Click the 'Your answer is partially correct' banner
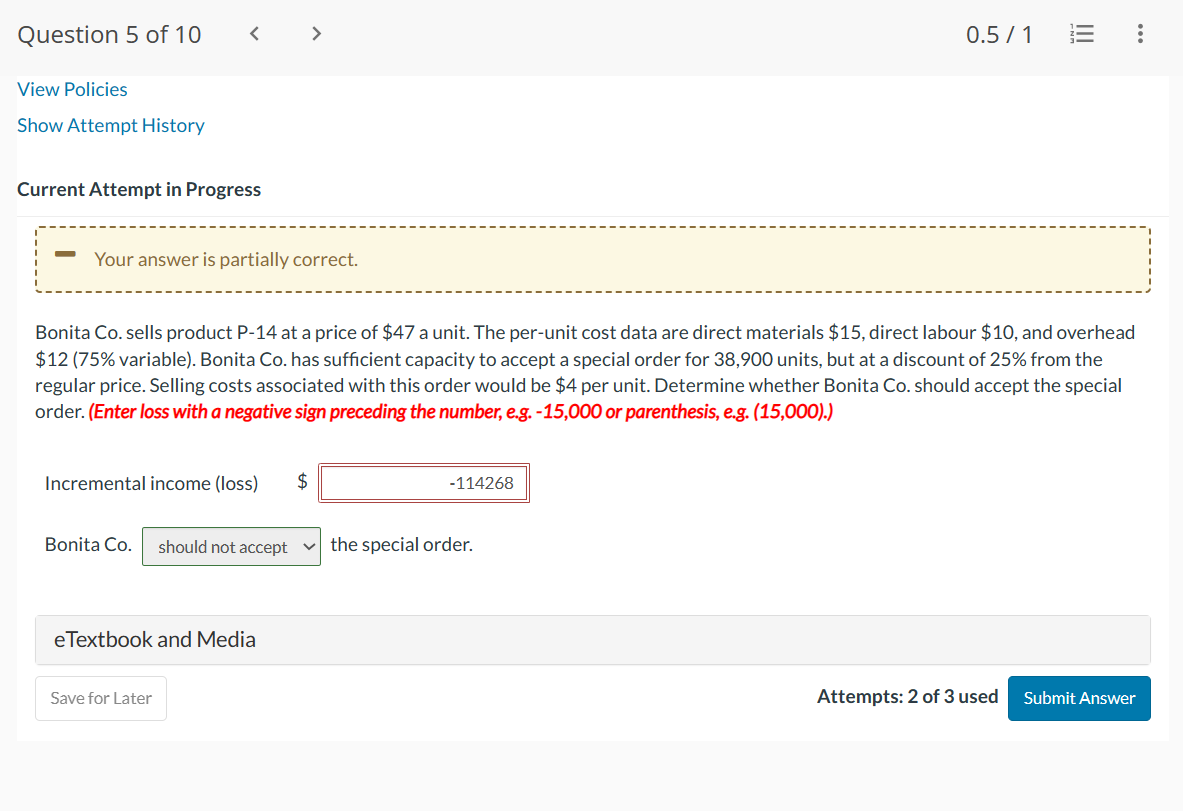 coord(224,259)
